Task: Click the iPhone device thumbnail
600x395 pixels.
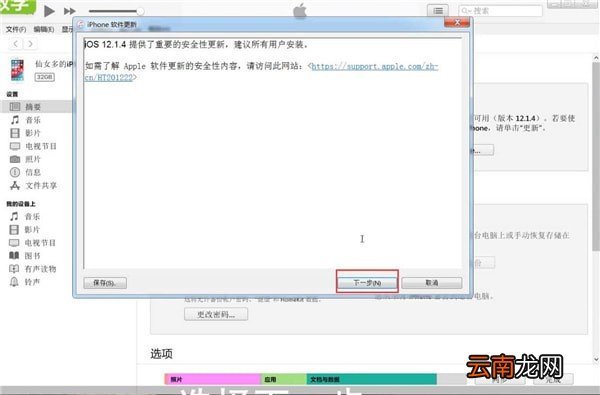Action: click(x=17, y=70)
